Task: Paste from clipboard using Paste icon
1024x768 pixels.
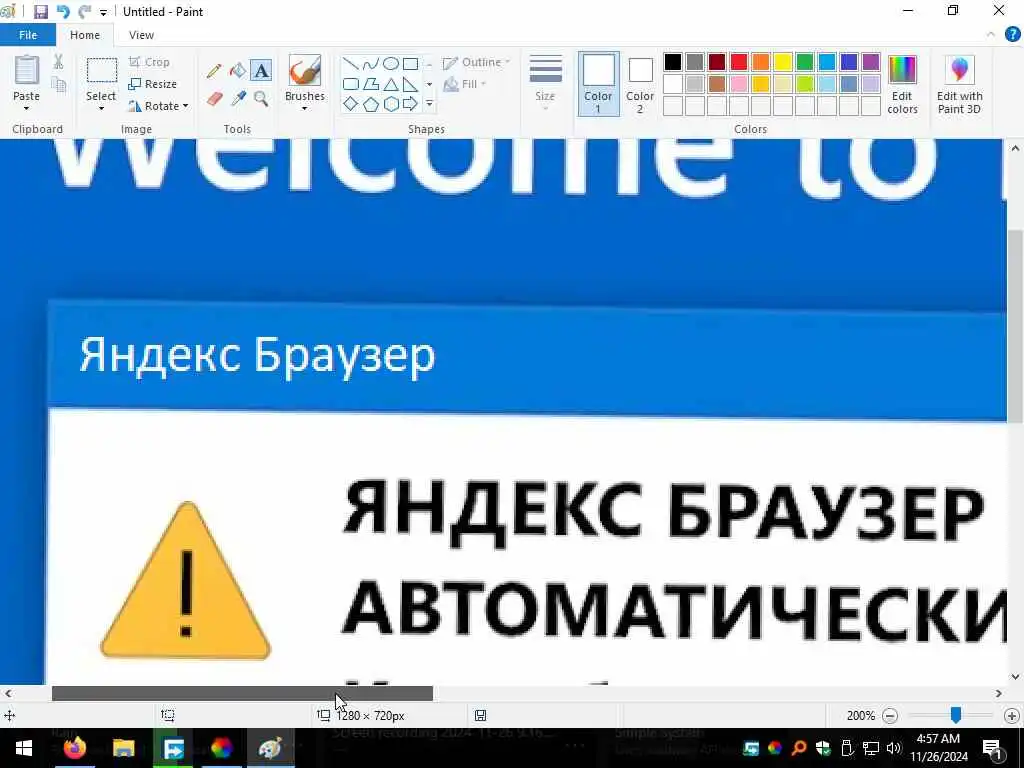Action: pyautogui.click(x=27, y=71)
